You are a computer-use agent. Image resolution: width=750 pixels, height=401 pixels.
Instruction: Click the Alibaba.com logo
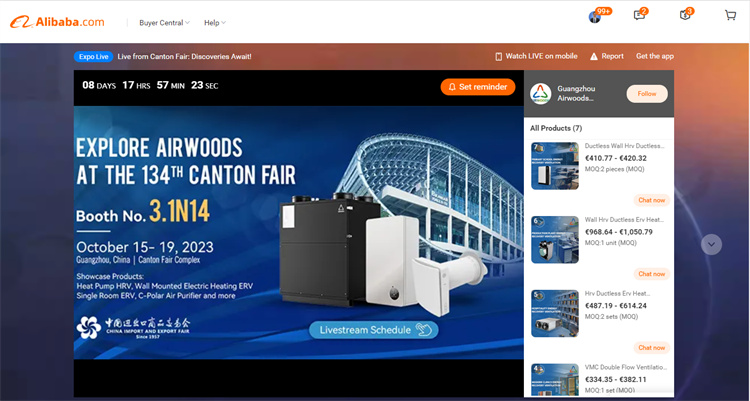[x=58, y=21]
